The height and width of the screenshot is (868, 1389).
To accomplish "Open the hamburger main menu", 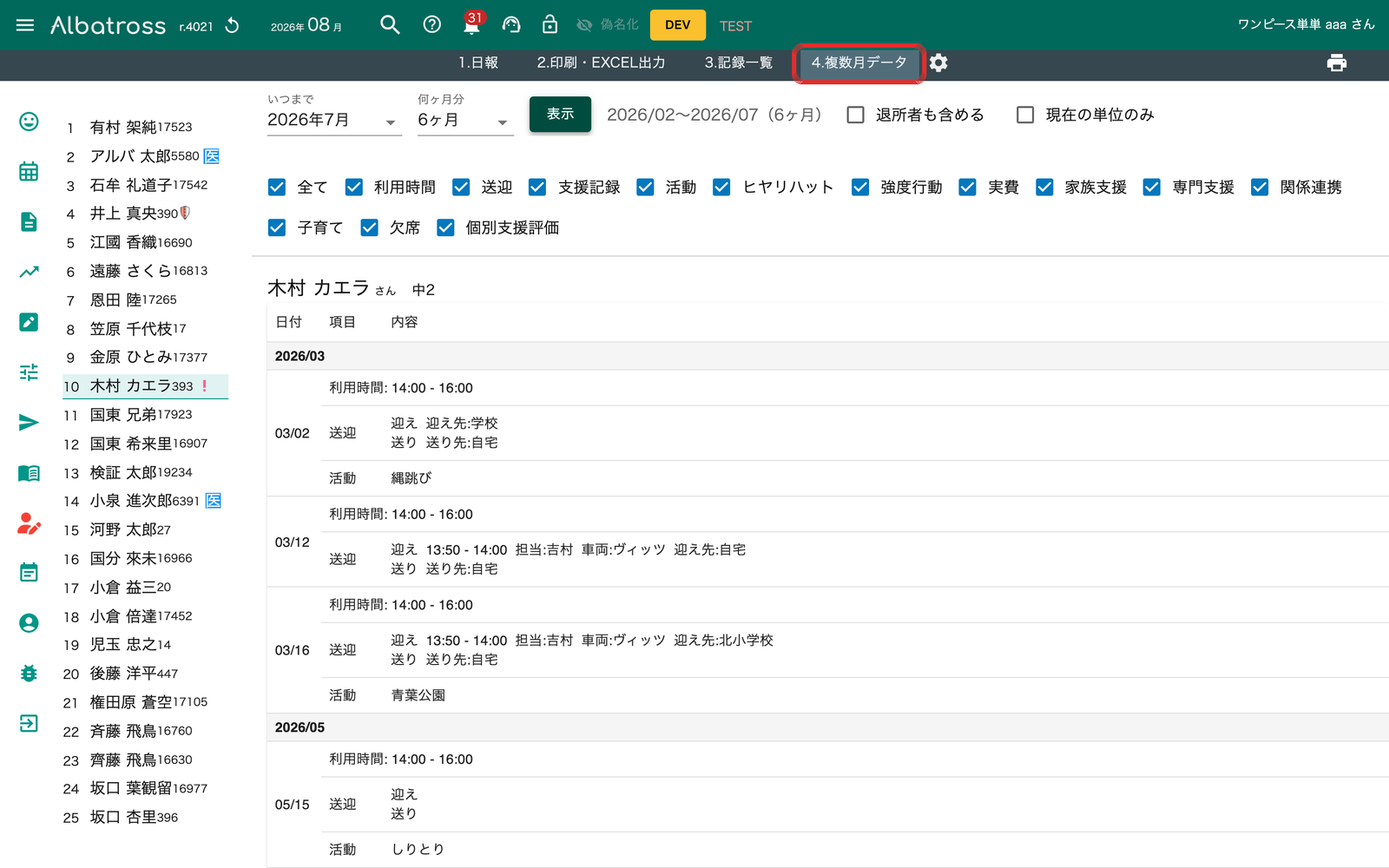I will click(25, 25).
